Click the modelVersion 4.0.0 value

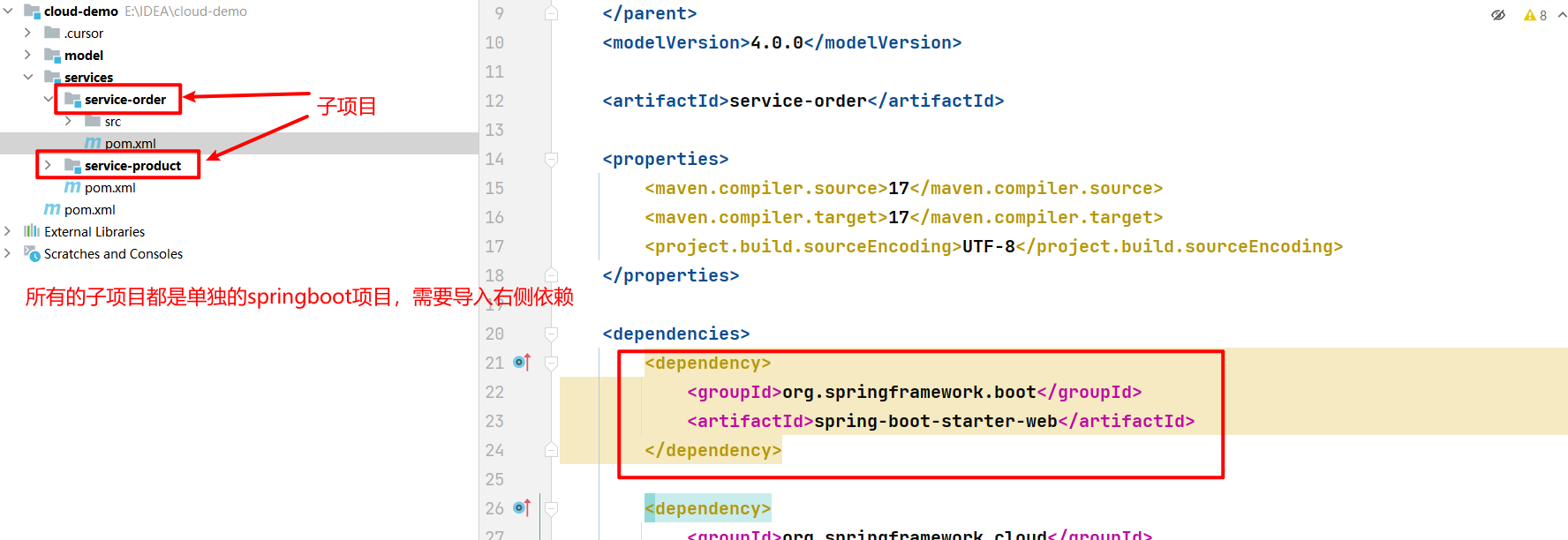pyautogui.click(x=777, y=42)
